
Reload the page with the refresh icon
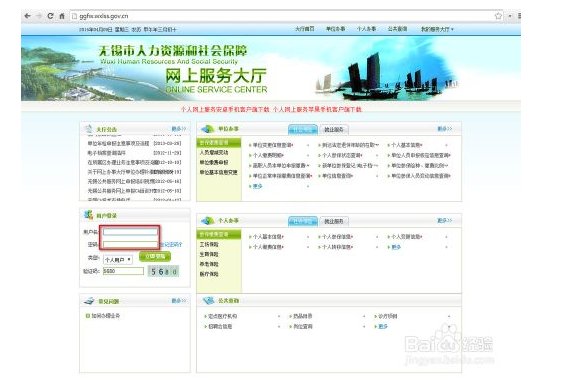click(50, 16)
